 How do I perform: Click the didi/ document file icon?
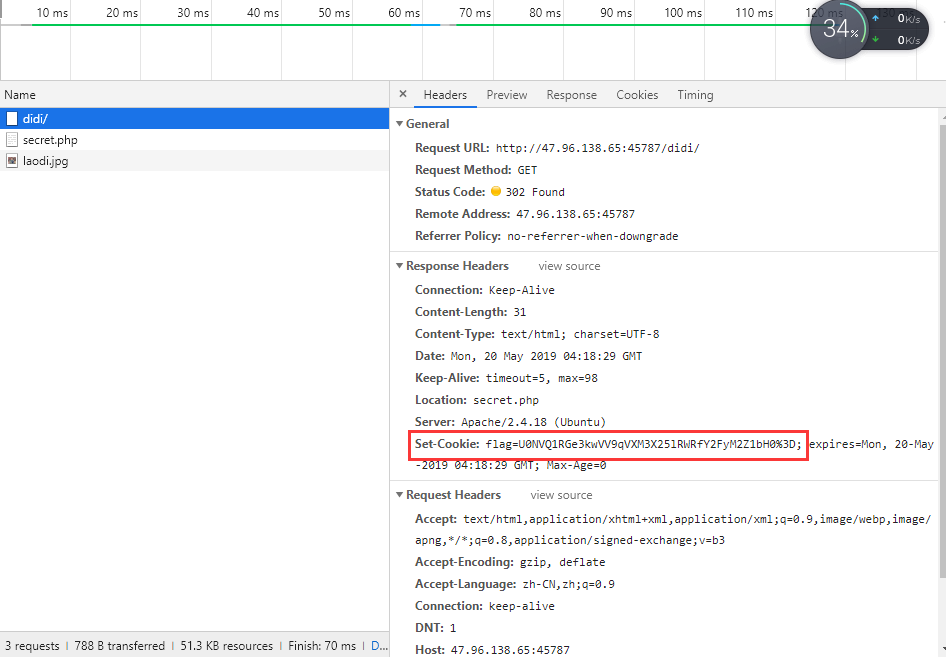(x=12, y=119)
